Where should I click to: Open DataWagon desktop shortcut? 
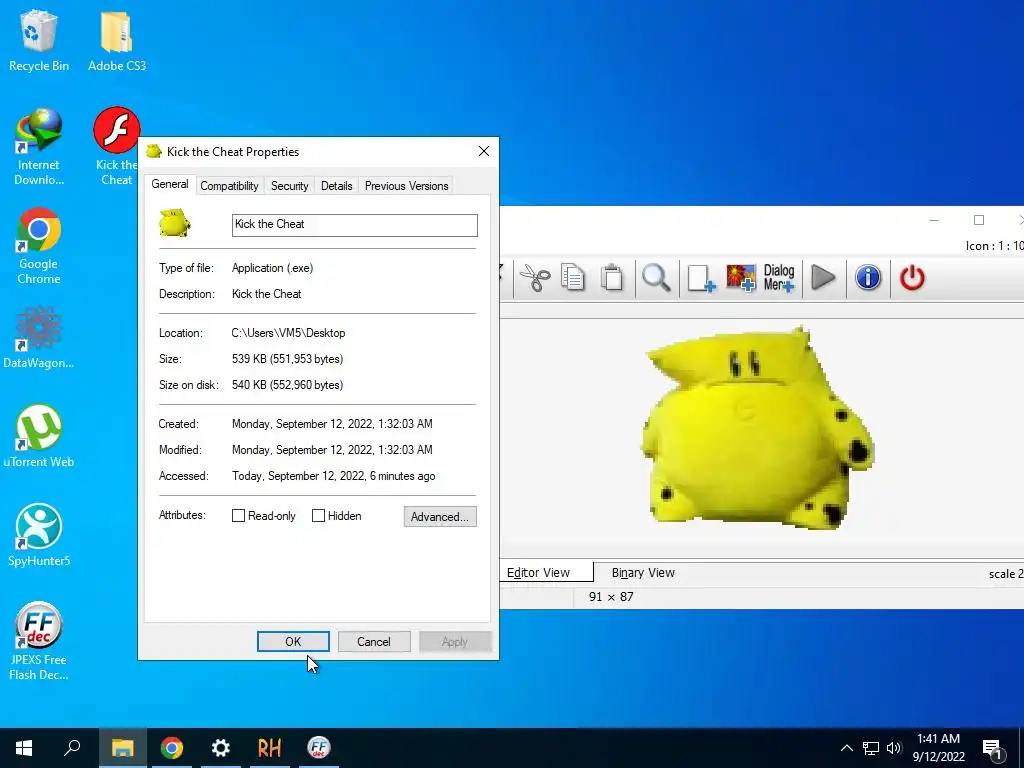(39, 337)
